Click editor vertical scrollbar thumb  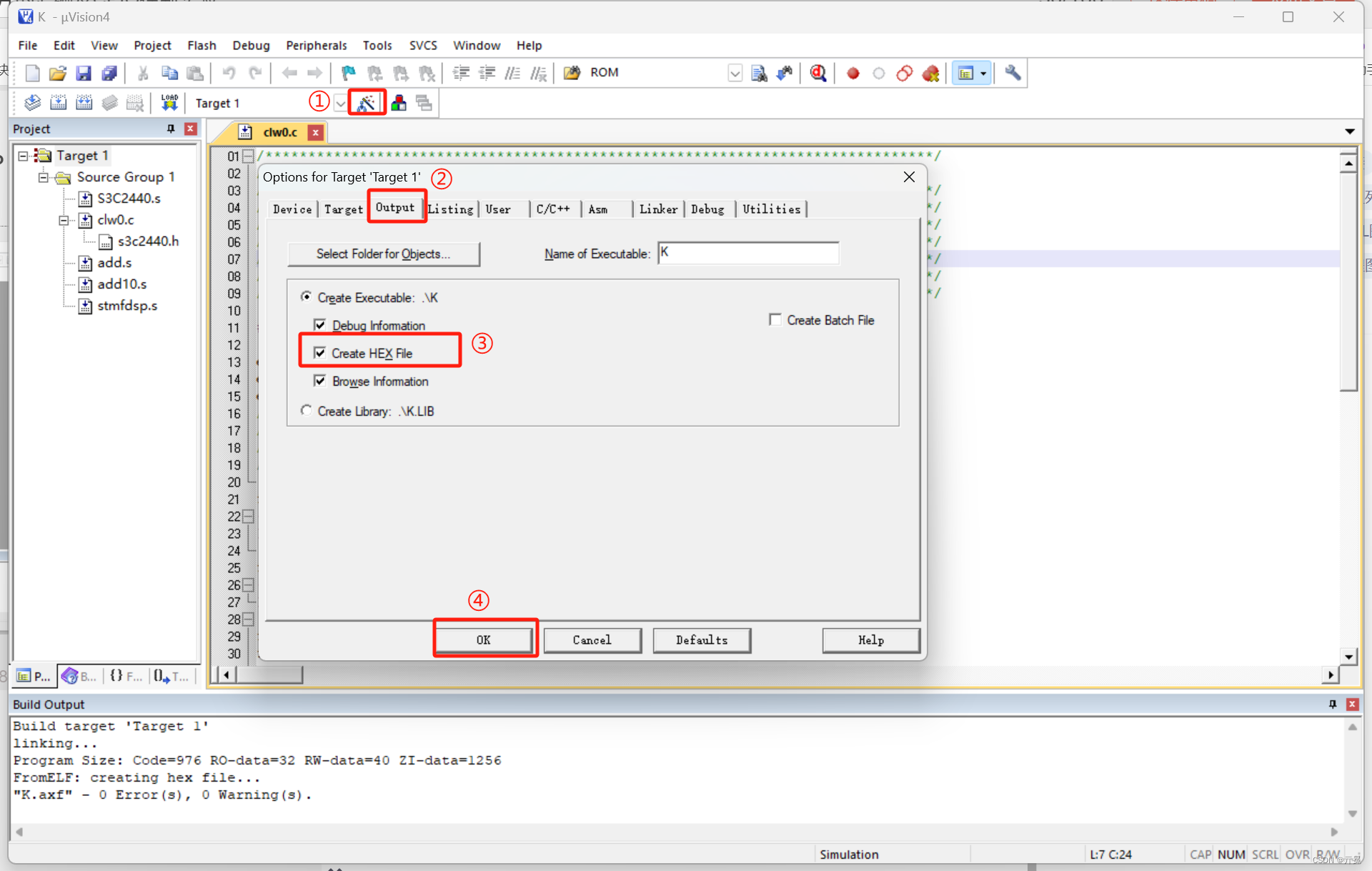pos(1348,282)
